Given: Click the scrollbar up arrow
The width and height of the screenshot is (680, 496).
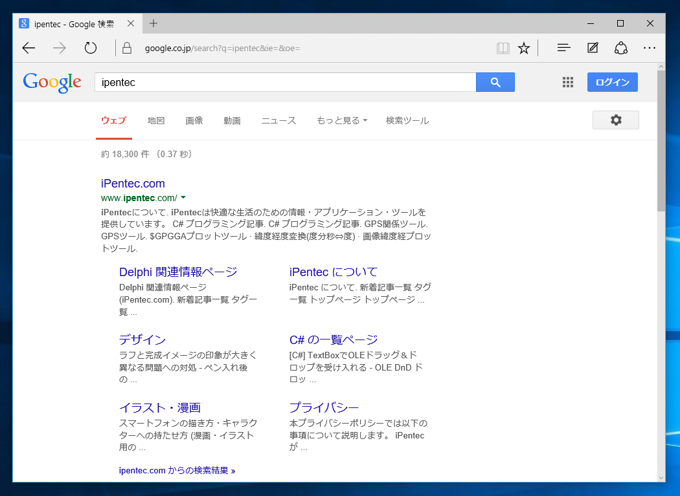Looking at the screenshot, I should (x=661, y=67).
